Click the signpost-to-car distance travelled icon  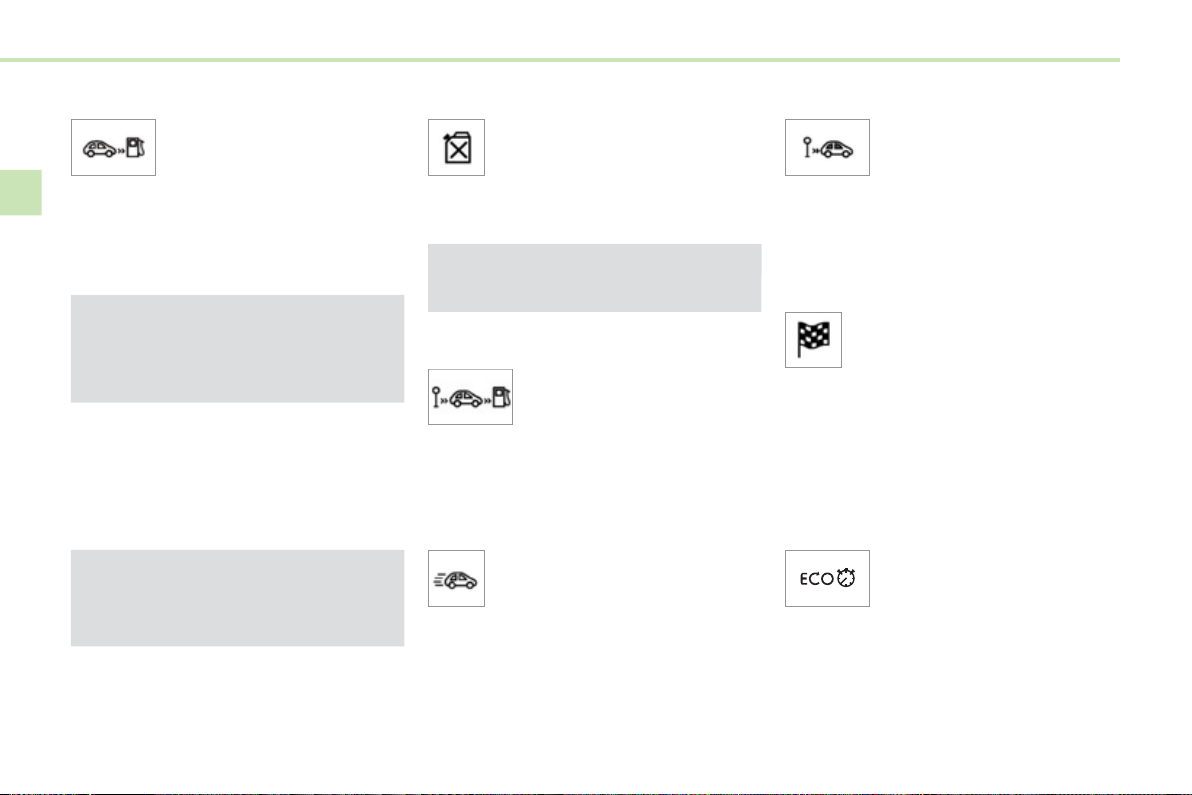coord(827,148)
